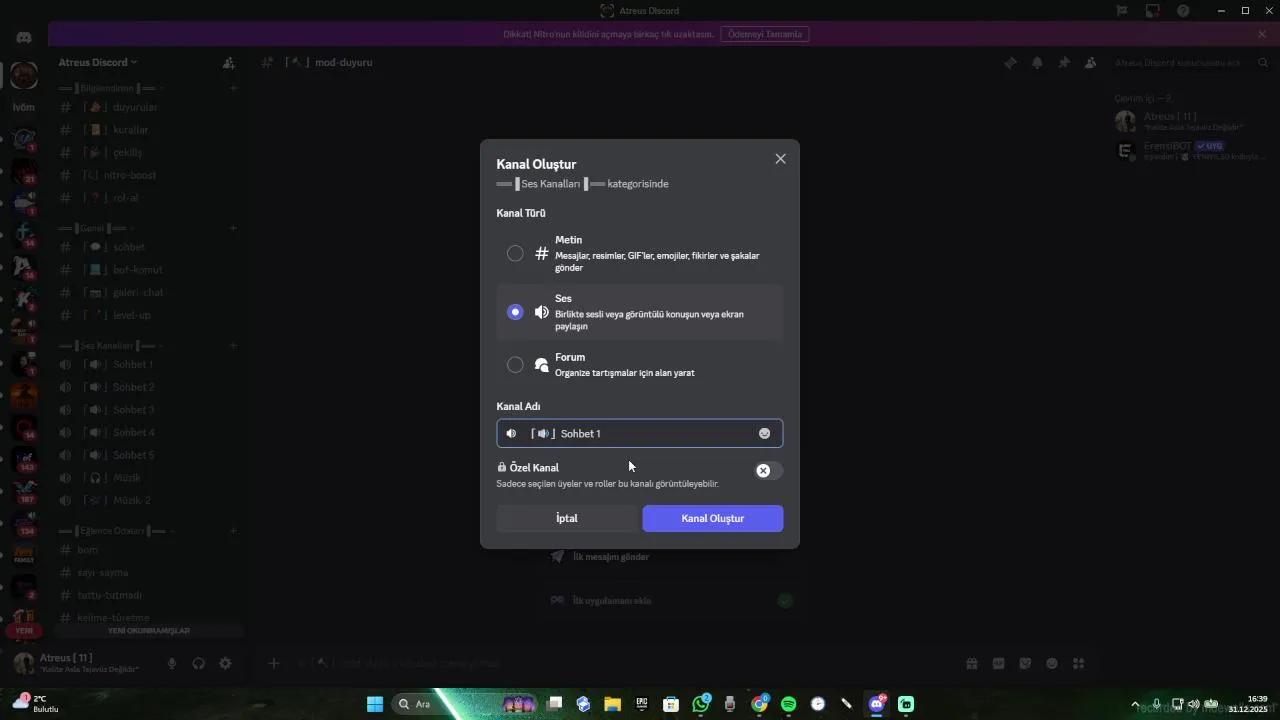
Task: Dismiss the Nitro banner notice
Action: click(1262, 34)
